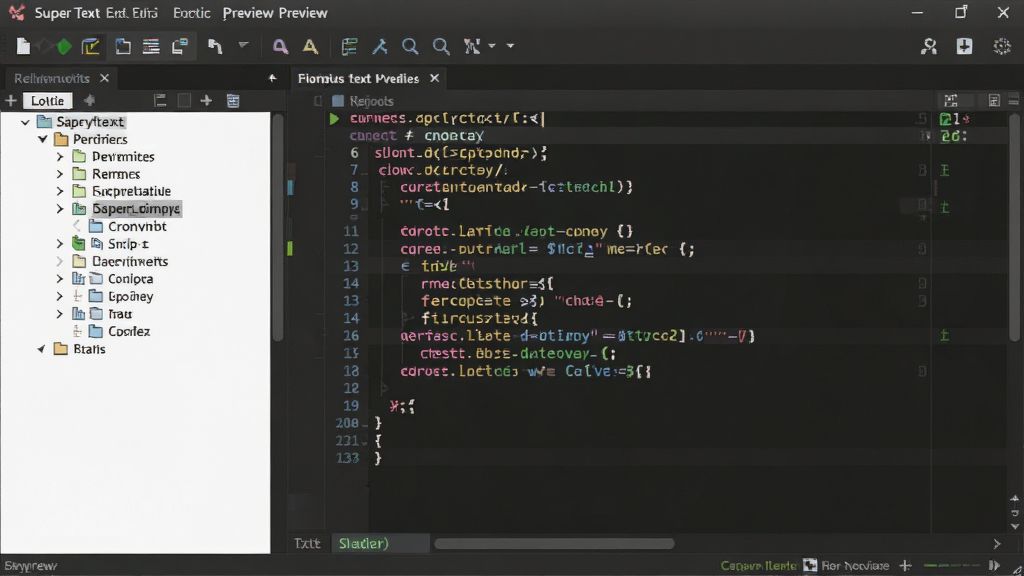Click the teal list-structure toolbar icon
Viewport: 1024px width, 576px height.
pyautogui.click(x=349, y=46)
